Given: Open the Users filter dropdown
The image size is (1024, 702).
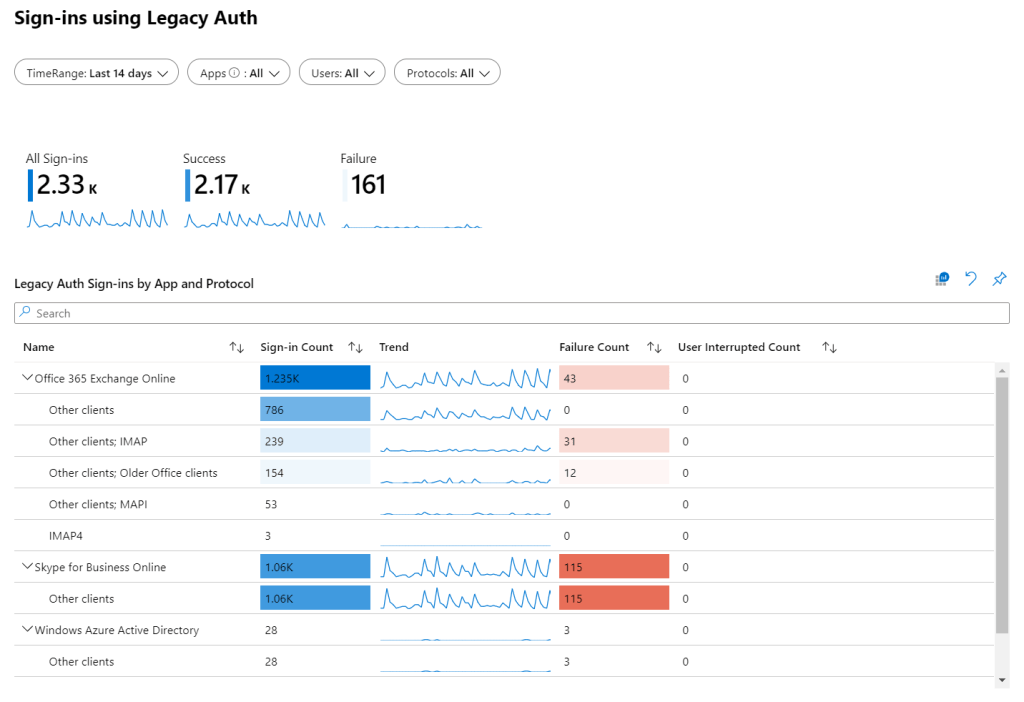Looking at the screenshot, I should coord(342,73).
